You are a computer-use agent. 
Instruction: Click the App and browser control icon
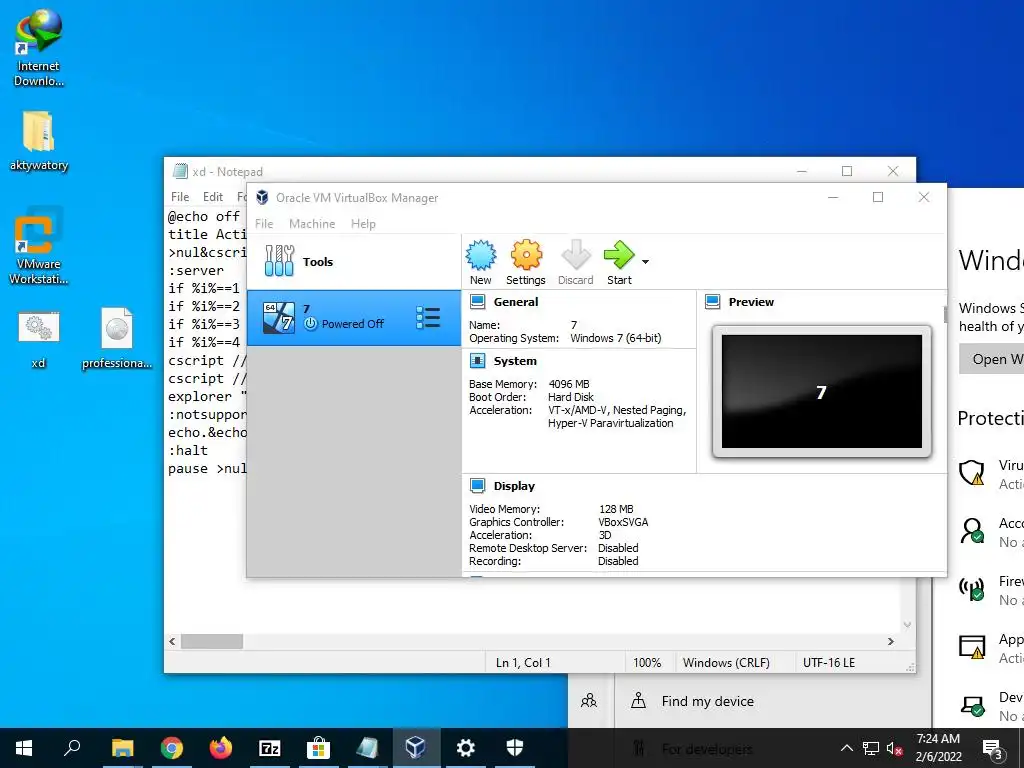click(x=972, y=646)
